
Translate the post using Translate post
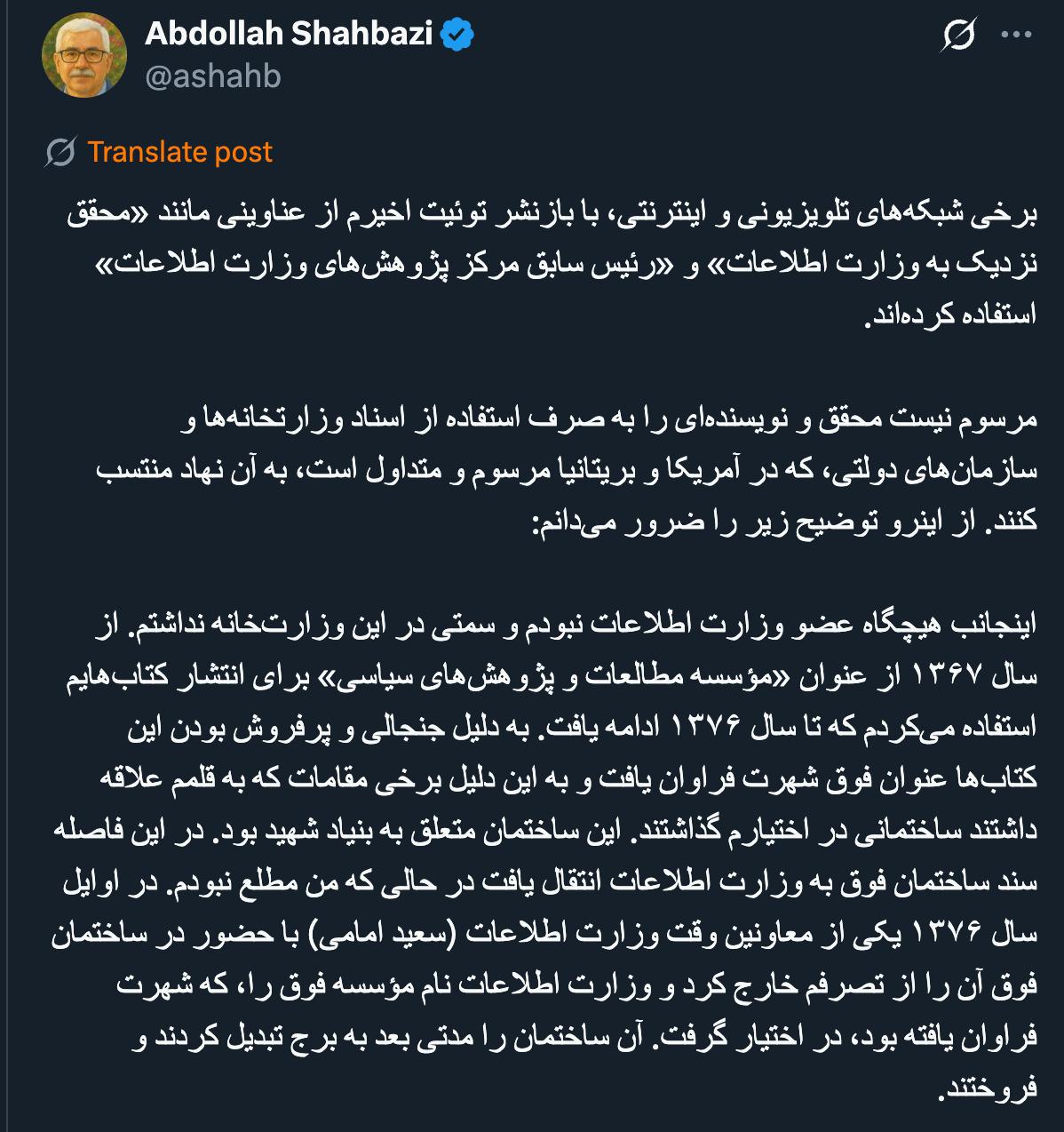[179, 152]
